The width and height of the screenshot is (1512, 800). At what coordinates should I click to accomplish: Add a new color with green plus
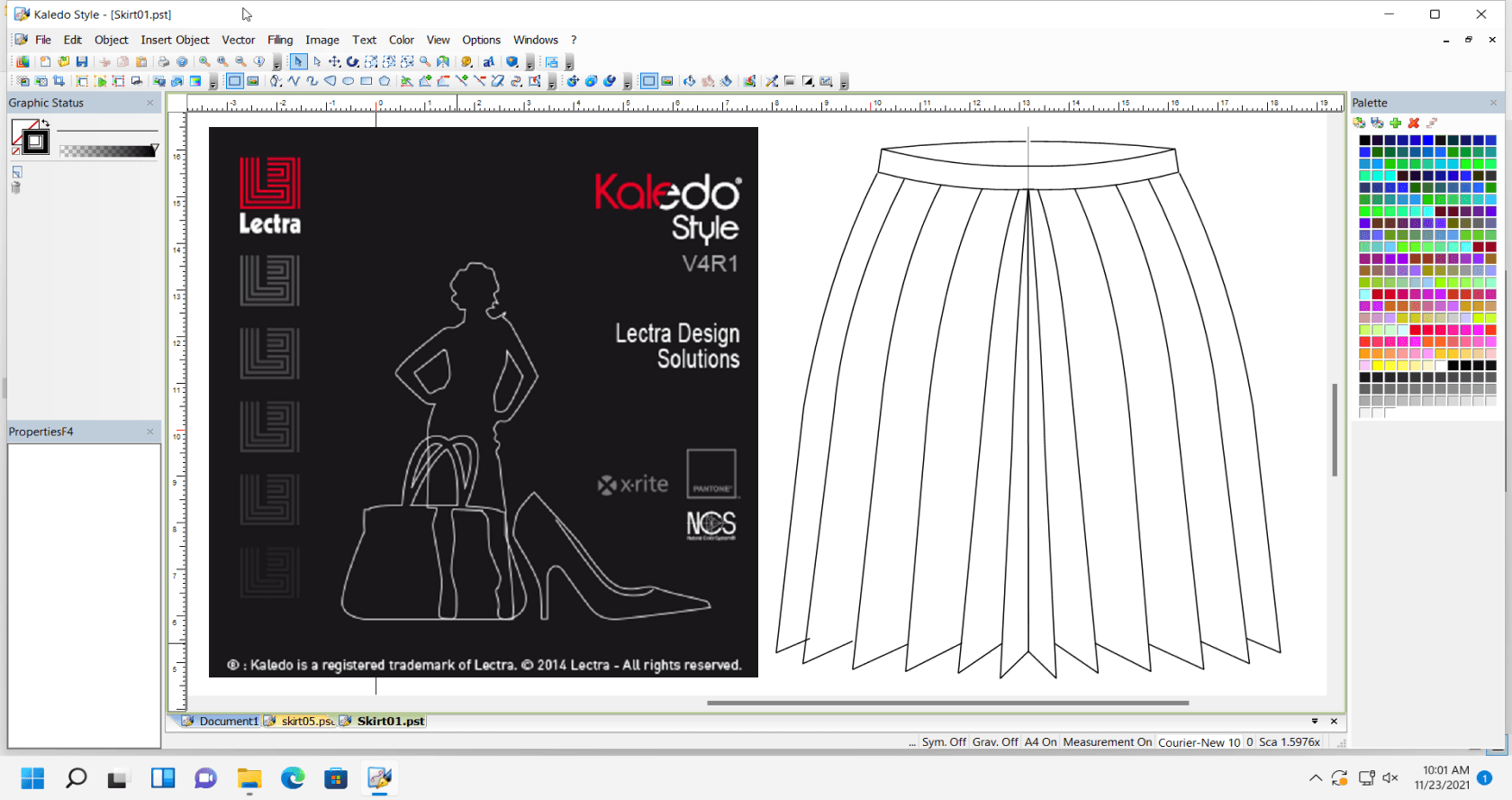coord(1395,123)
